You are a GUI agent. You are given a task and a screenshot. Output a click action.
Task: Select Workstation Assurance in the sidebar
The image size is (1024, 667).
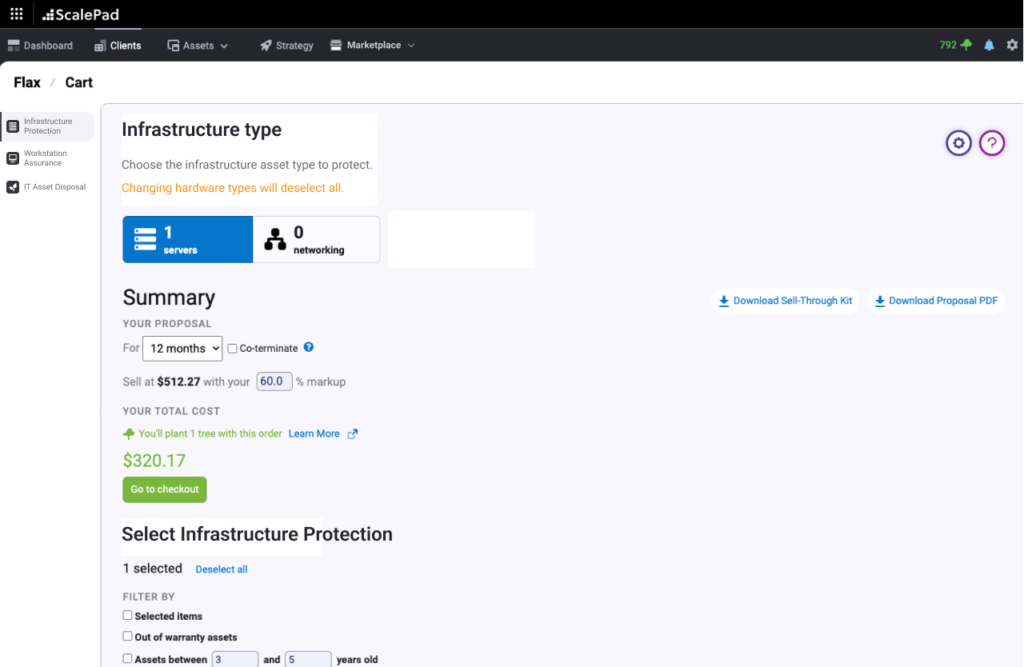coord(47,157)
